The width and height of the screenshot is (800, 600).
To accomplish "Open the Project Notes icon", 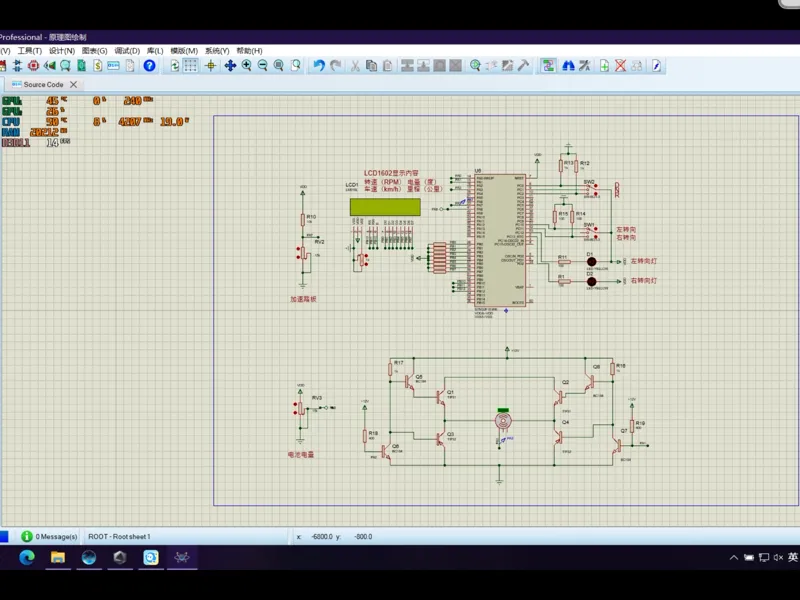I will click(130, 65).
